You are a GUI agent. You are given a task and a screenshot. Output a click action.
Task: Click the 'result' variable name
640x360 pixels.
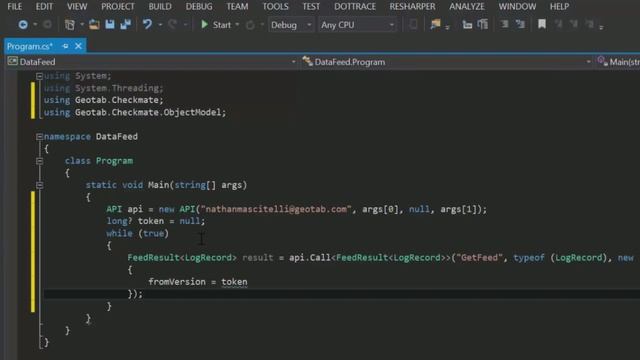pos(258,258)
